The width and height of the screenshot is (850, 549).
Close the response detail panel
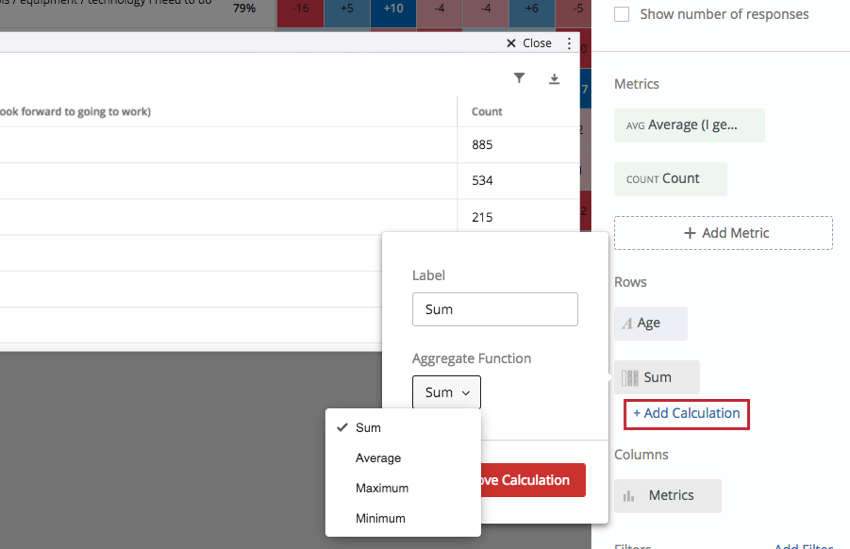tap(529, 43)
